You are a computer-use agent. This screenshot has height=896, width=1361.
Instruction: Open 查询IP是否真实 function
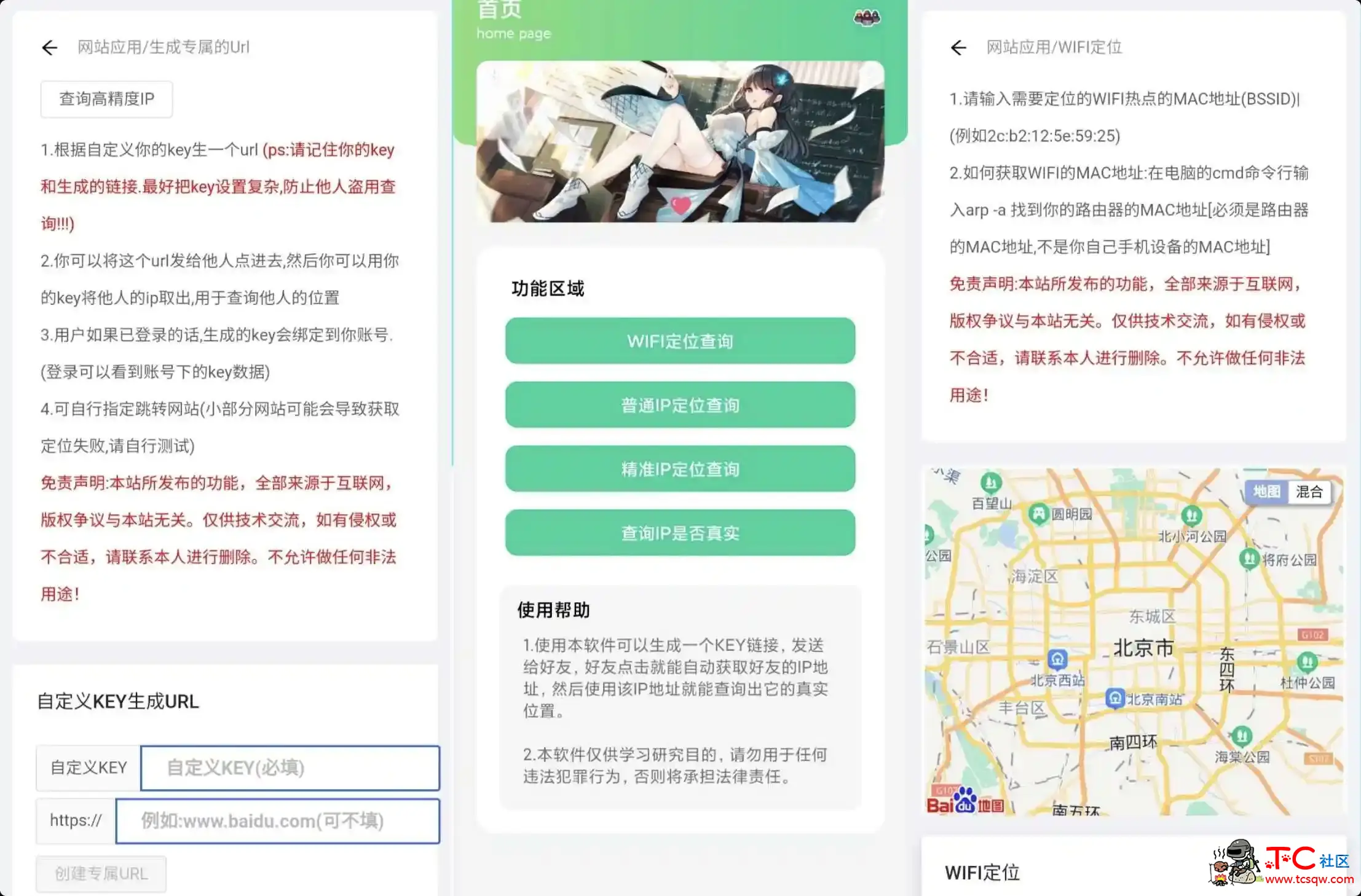click(680, 533)
